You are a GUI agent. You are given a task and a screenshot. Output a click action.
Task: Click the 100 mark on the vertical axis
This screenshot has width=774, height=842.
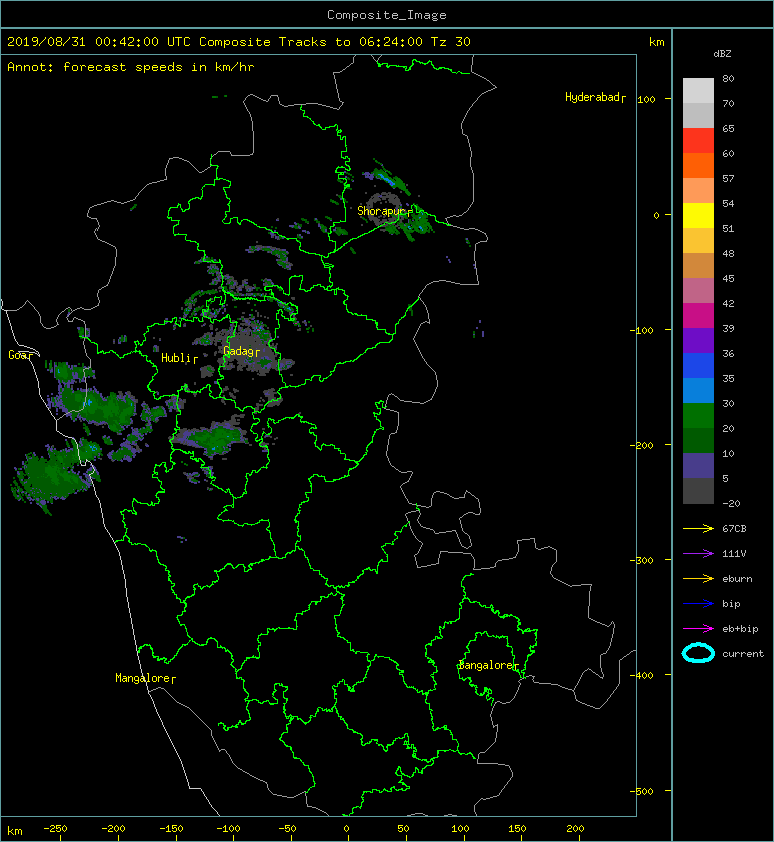(647, 99)
